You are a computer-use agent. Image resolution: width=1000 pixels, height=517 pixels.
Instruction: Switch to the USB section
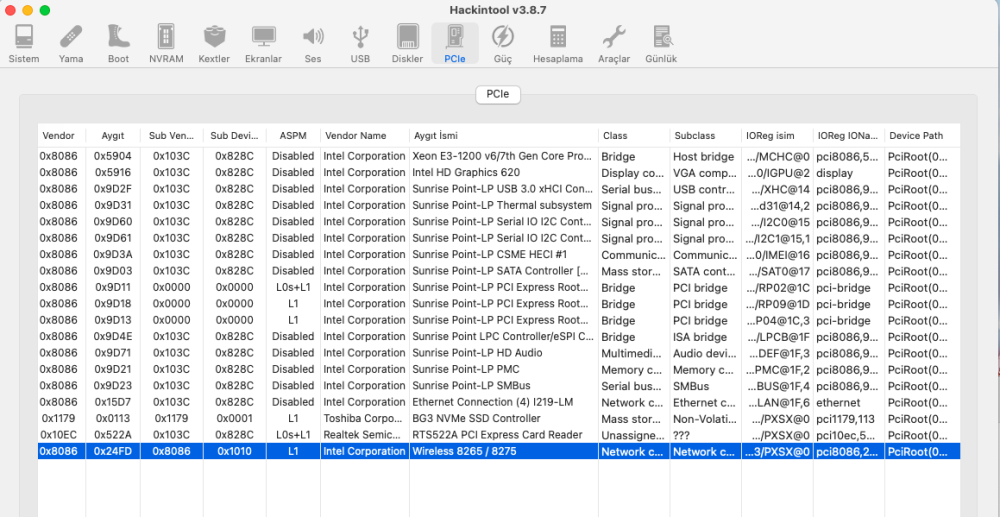(x=360, y=43)
